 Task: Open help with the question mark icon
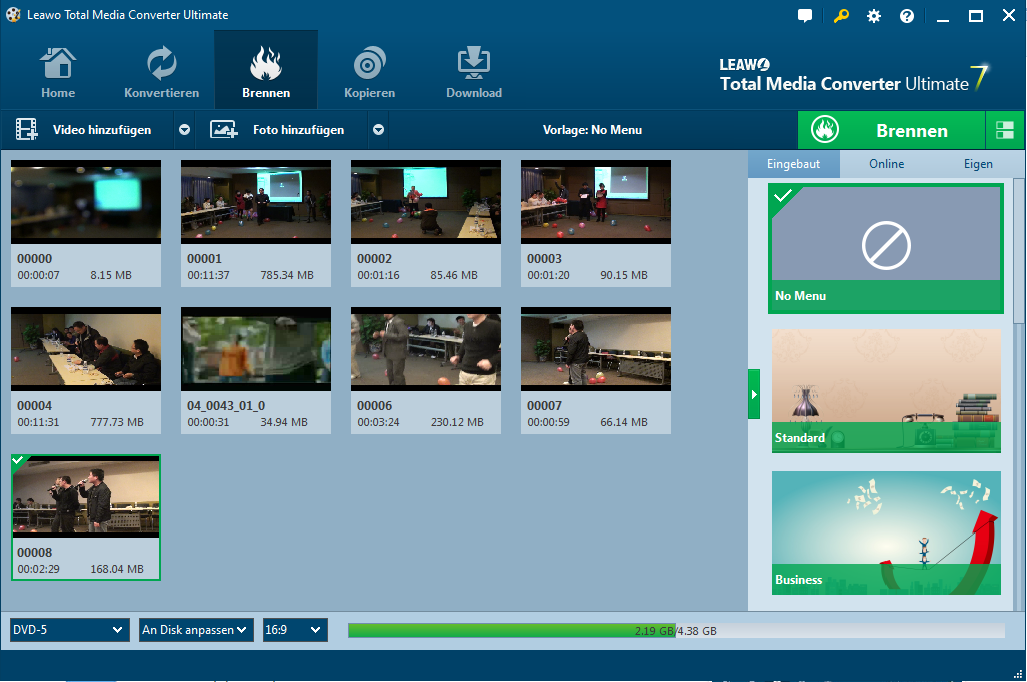(907, 16)
